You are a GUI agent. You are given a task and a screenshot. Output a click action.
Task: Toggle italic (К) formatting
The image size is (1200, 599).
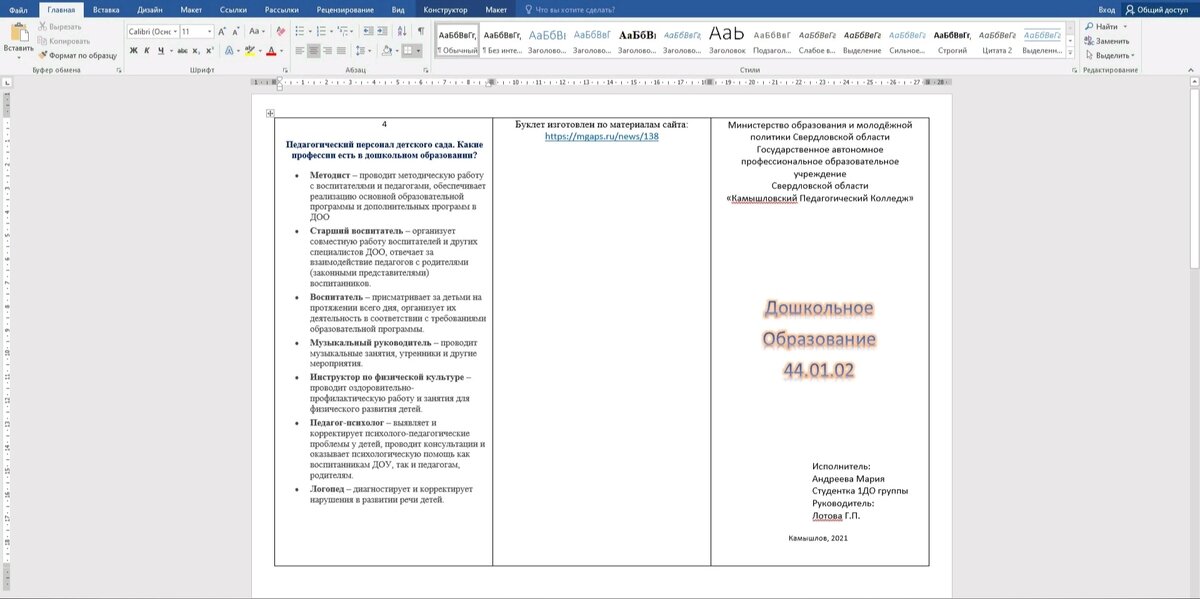click(147, 51)
